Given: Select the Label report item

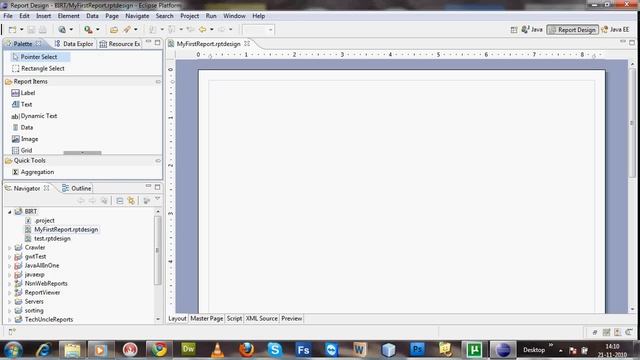Looking at the screenshot, I should pos(23,93).
